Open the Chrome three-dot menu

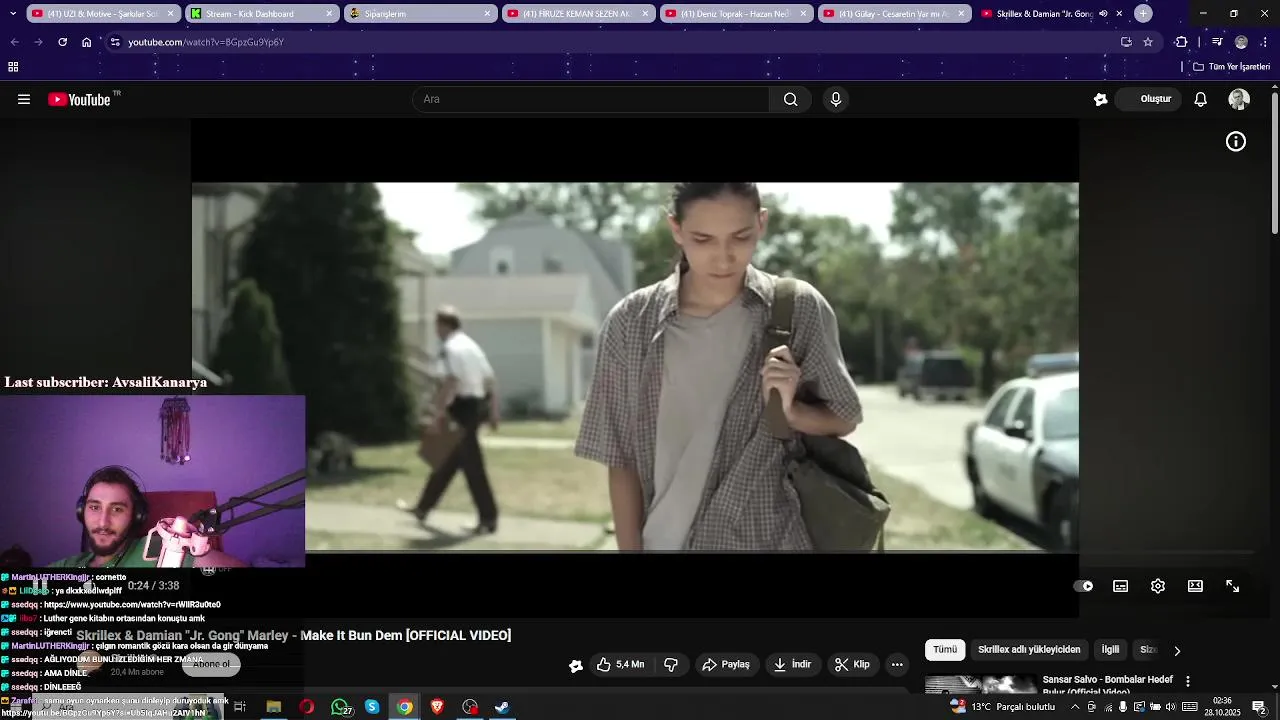tap(1265, 42)
